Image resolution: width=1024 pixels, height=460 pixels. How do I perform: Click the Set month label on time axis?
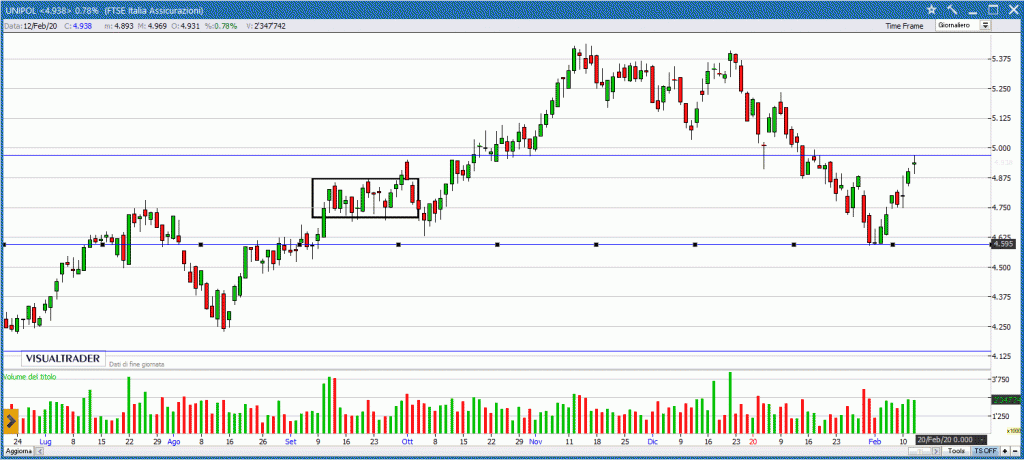(291, 442)
